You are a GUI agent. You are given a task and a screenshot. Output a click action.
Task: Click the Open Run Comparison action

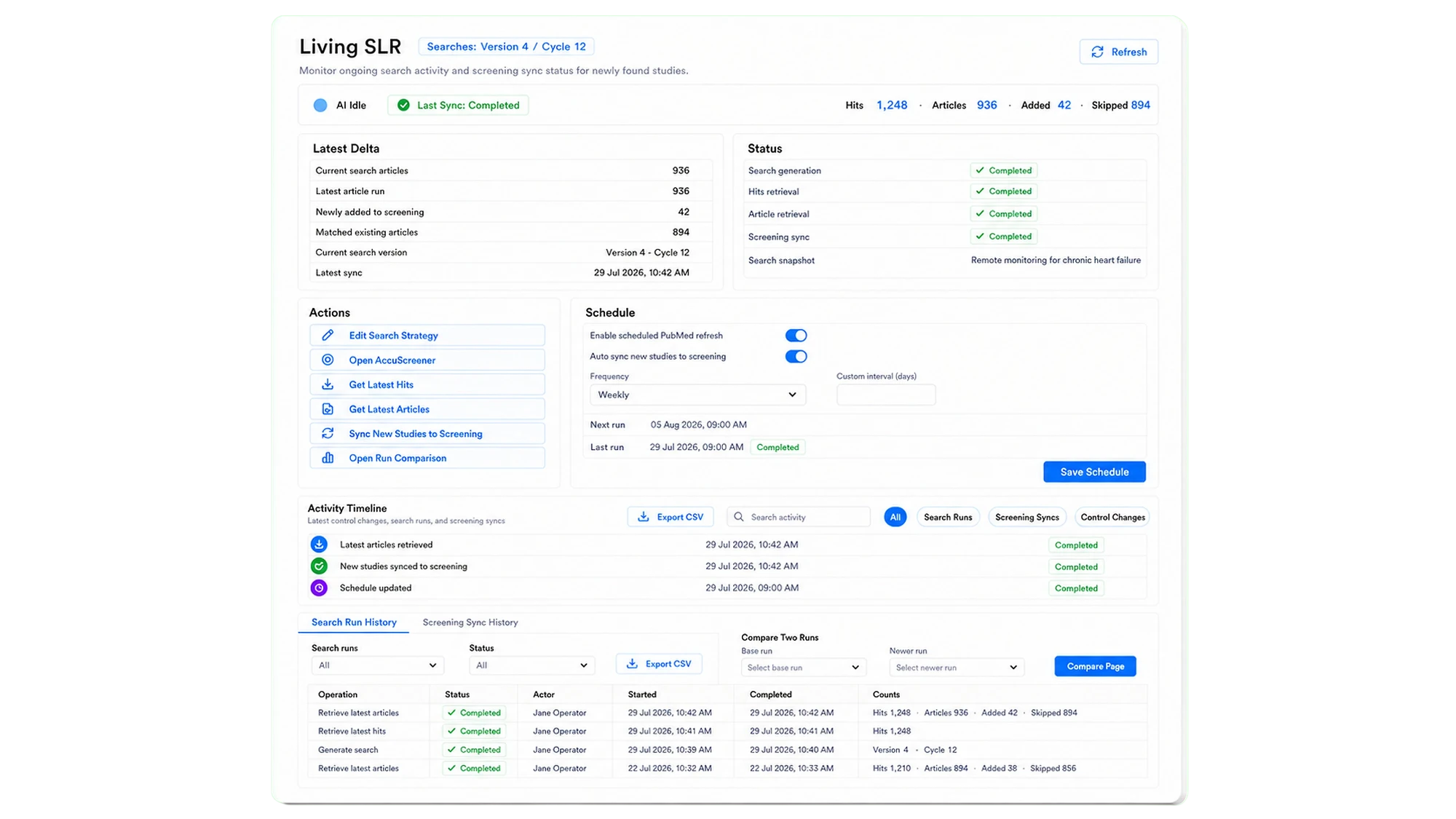click(x=427, y=458)
